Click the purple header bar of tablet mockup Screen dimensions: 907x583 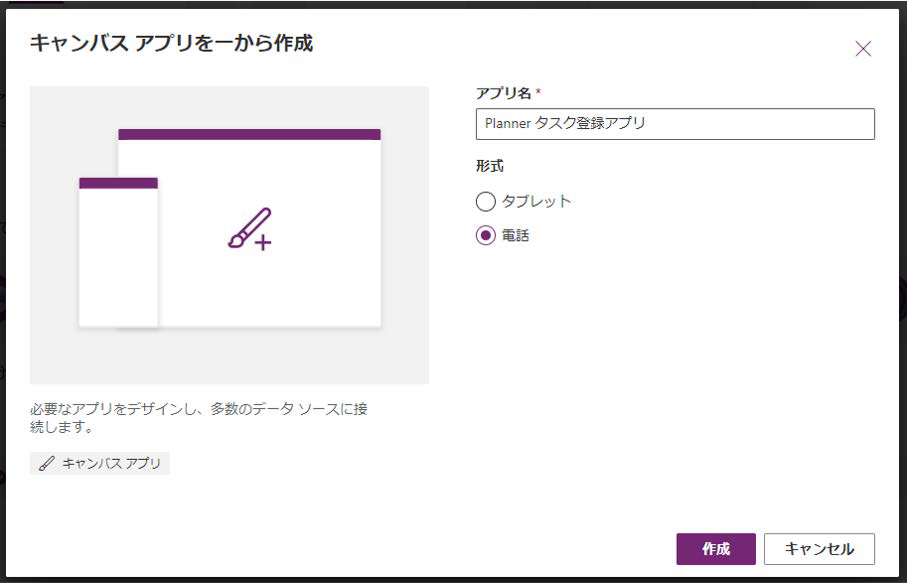coord(249,134)
